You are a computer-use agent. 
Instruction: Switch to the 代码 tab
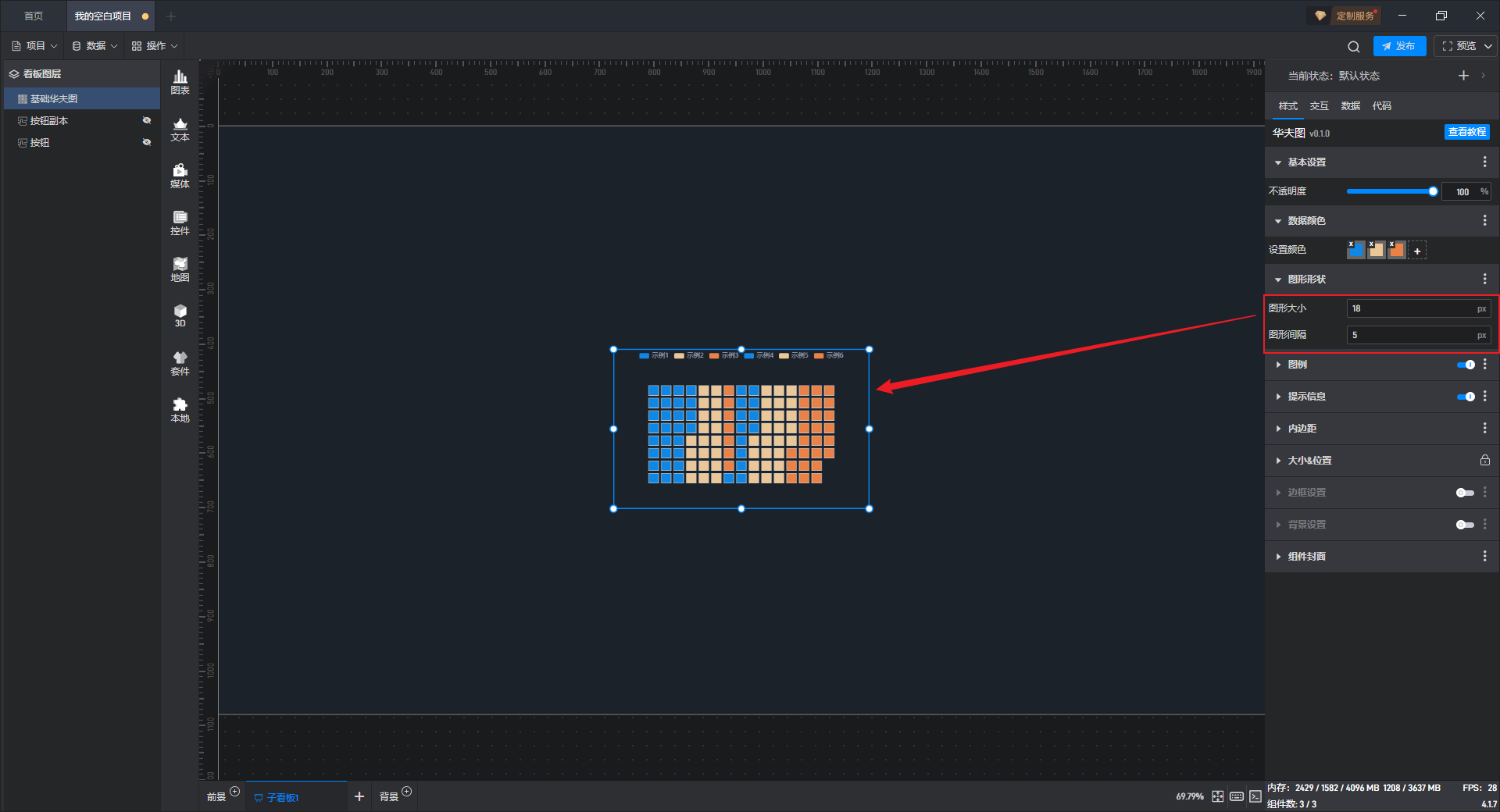(x=1381, y=106)
